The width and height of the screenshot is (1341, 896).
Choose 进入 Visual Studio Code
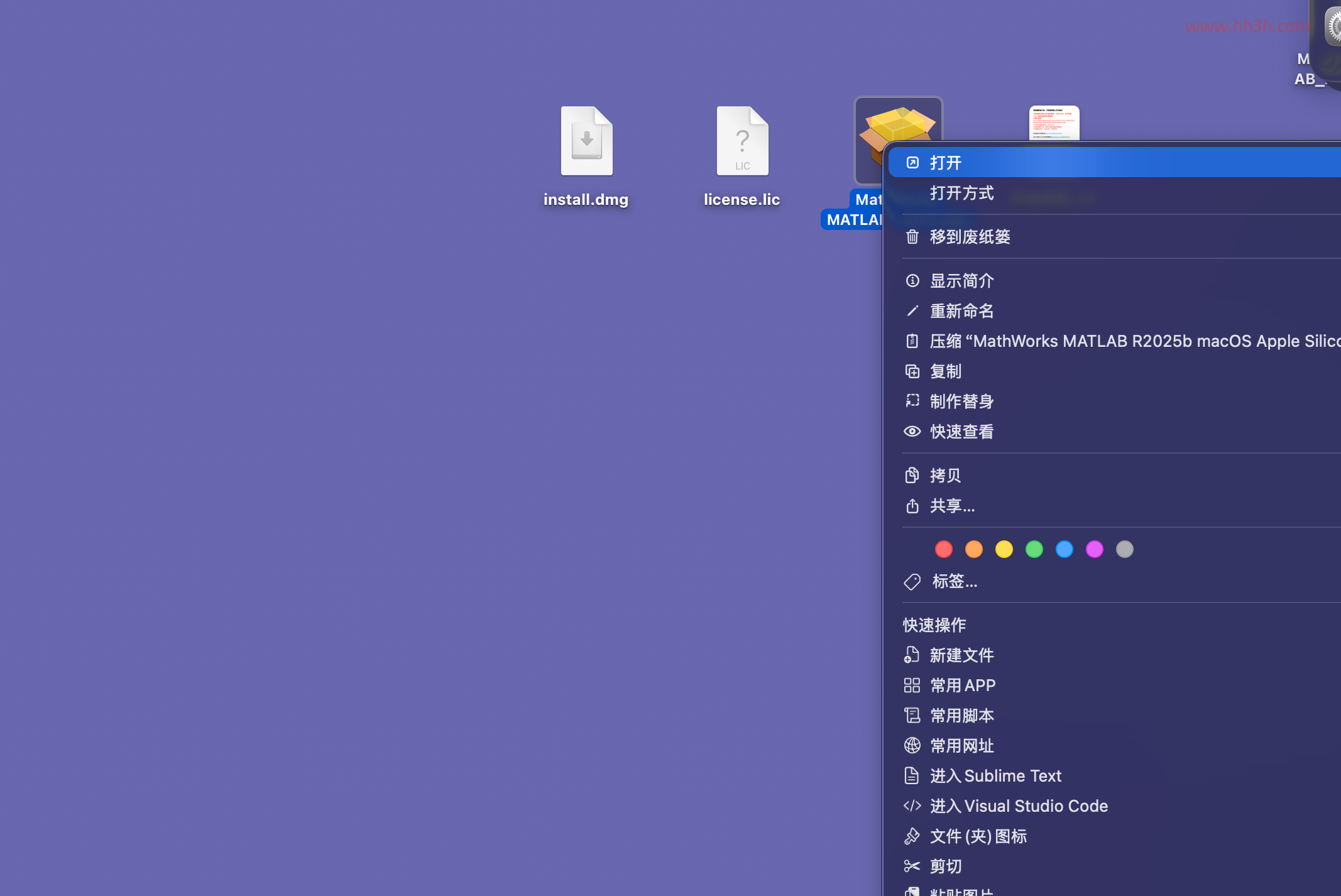coord(1115,806)
